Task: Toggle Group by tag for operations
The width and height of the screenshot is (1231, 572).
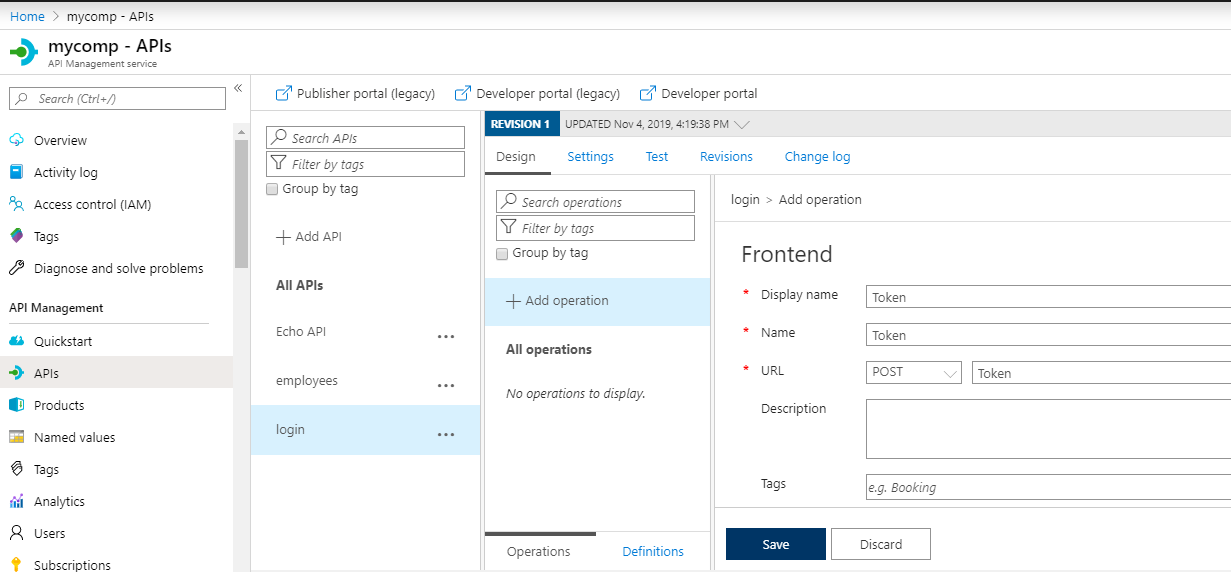Action: pyautogui.click(x=503, y=253)
